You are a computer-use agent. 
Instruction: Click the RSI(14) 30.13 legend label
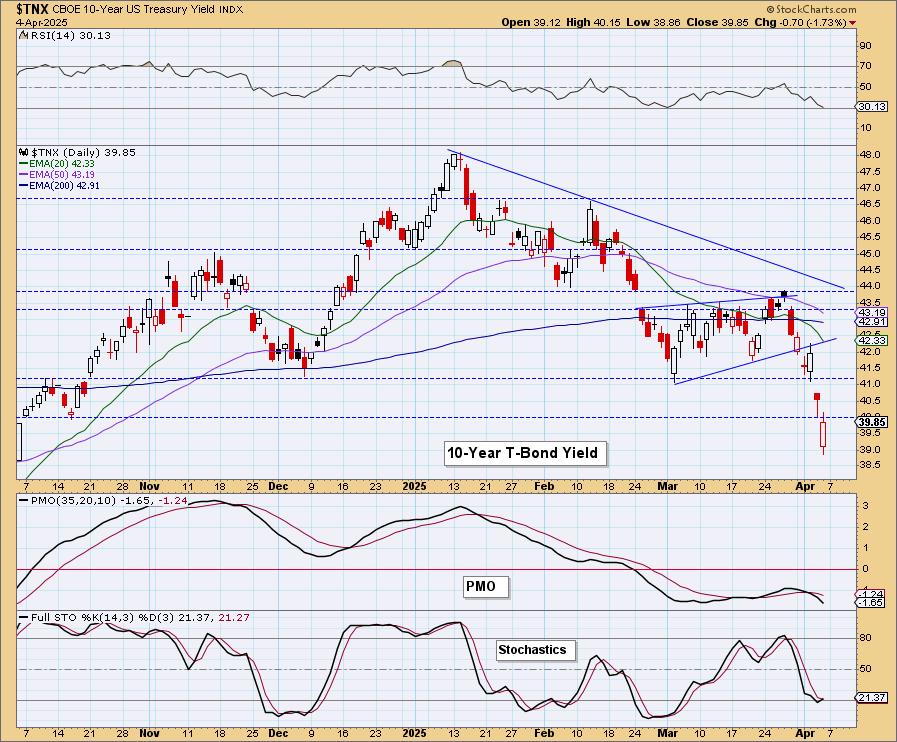pos(70,35)
